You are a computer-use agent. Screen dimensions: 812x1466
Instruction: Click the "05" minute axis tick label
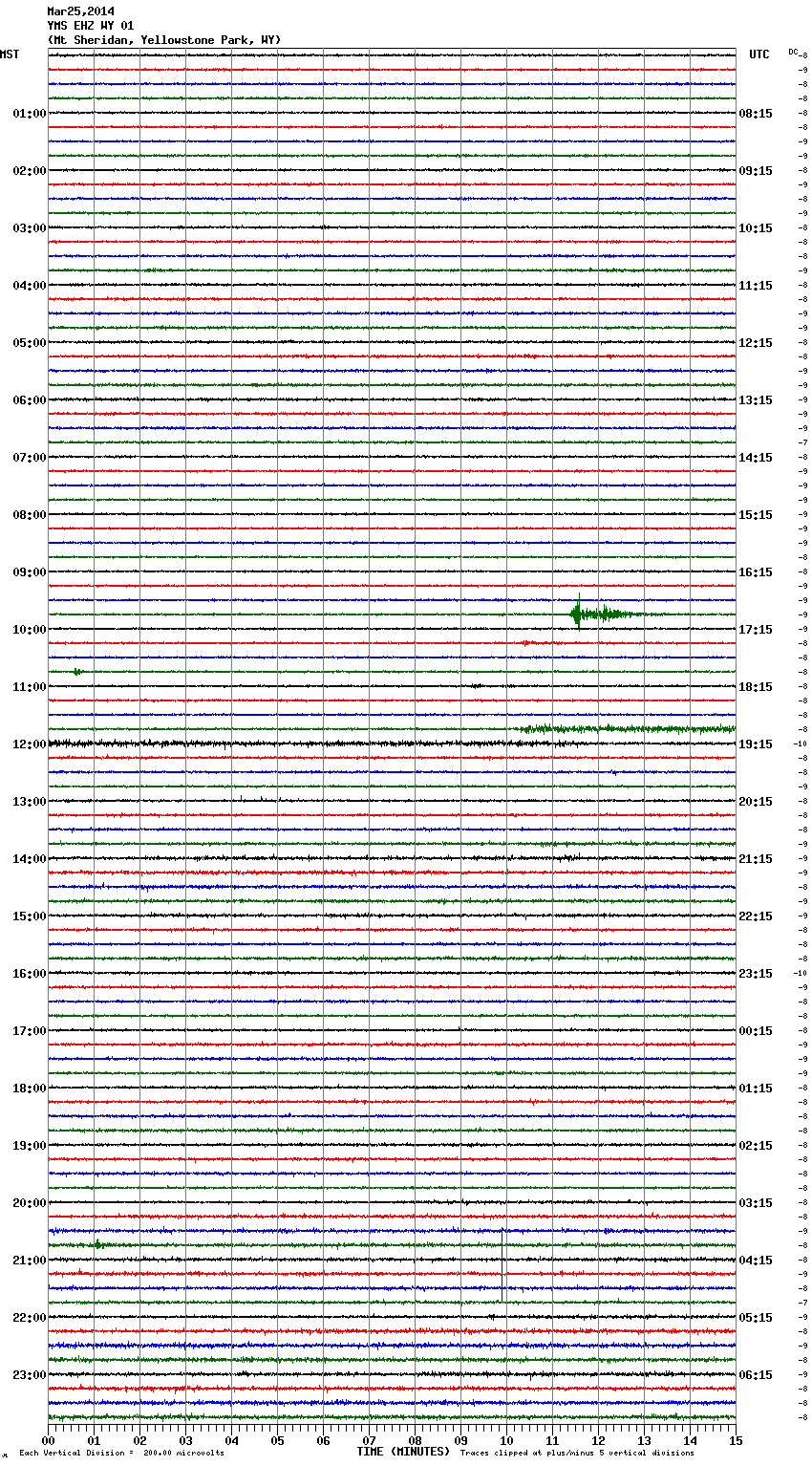278,1440
